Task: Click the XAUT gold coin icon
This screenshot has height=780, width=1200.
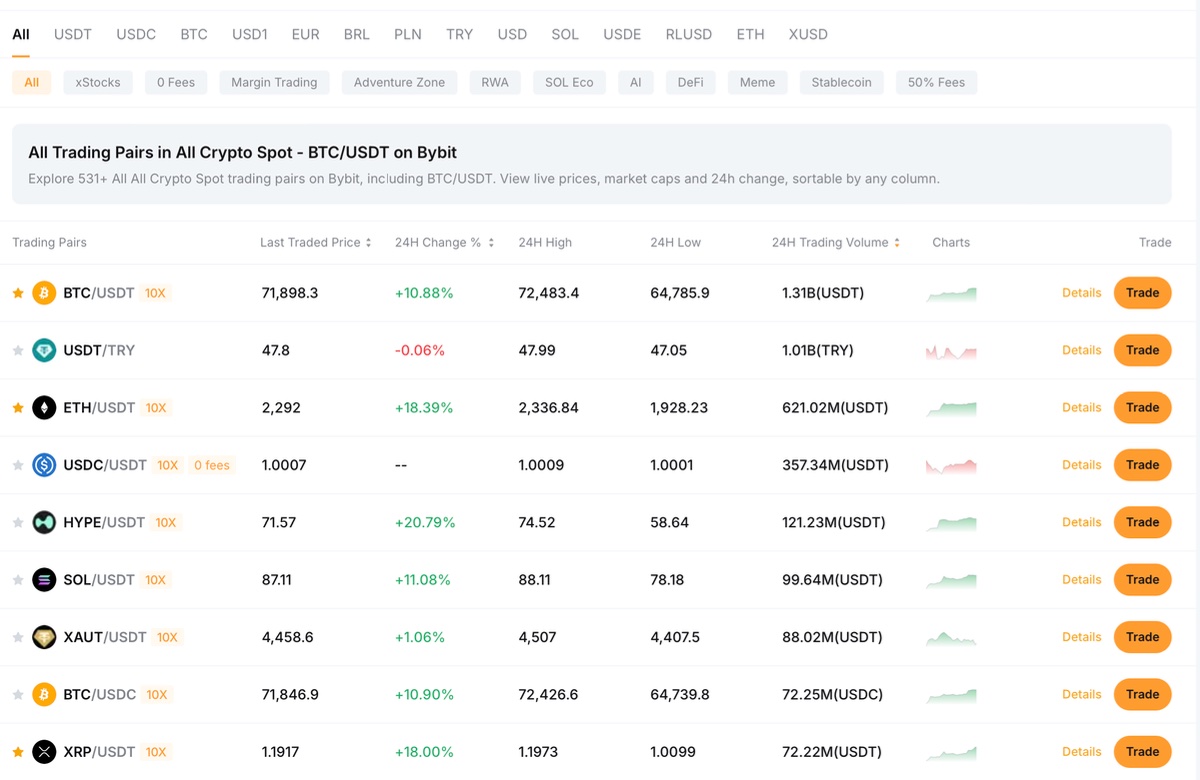Action: pyautogui.click(x=44, y=637)
